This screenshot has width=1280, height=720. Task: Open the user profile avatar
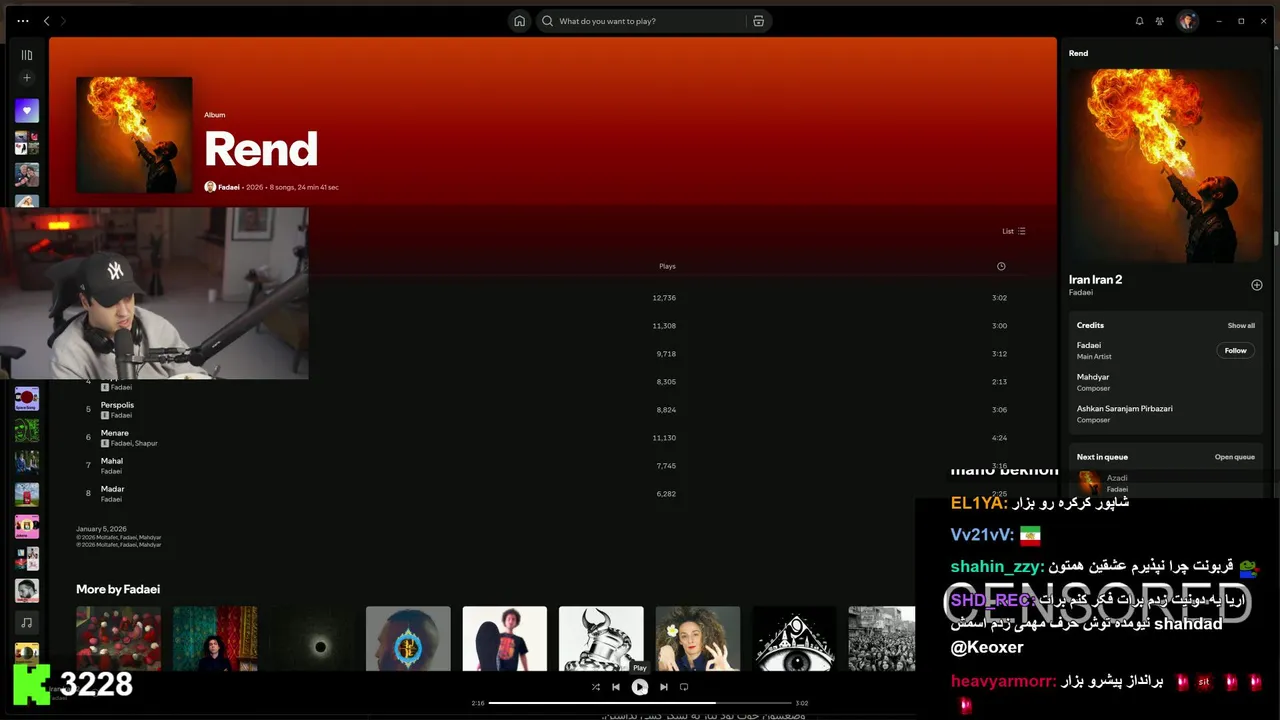(1187, 21)
